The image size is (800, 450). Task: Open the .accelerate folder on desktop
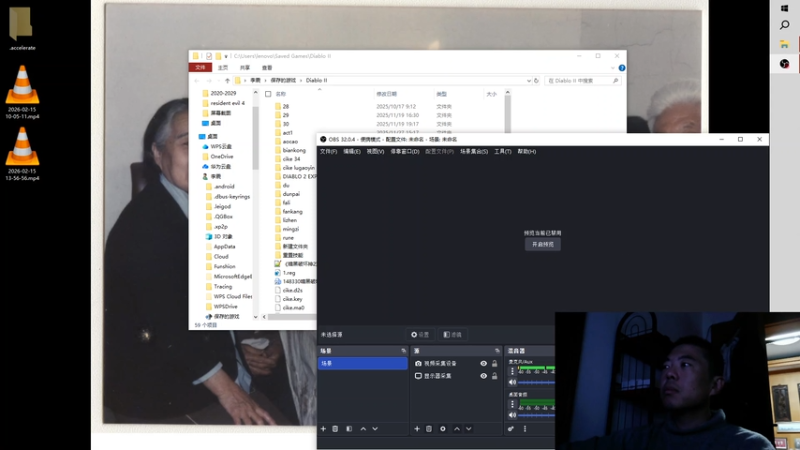point(22,29)
